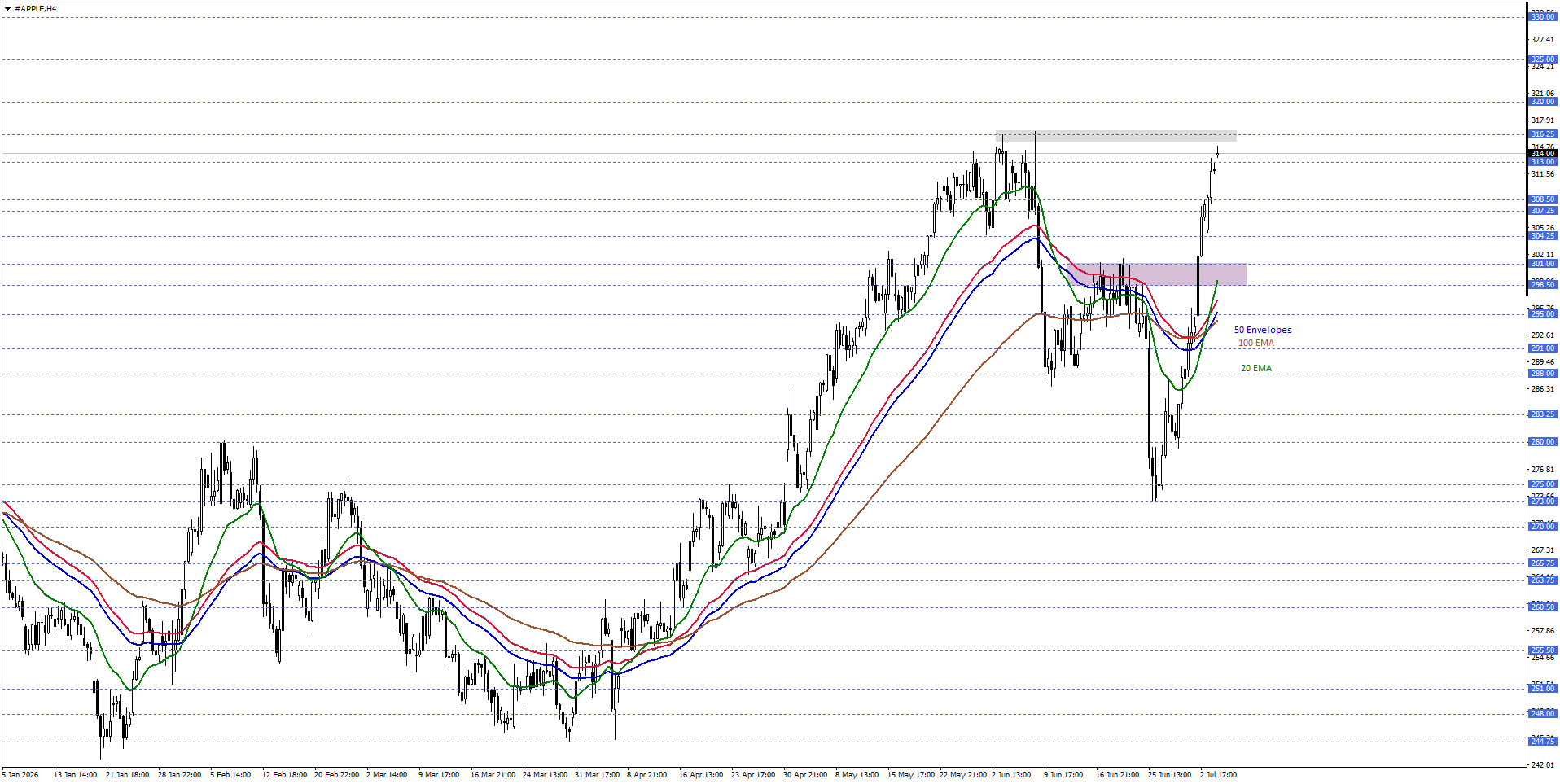Click the 327.41 price scale value
The image size is (1560, 784).
1542,39
